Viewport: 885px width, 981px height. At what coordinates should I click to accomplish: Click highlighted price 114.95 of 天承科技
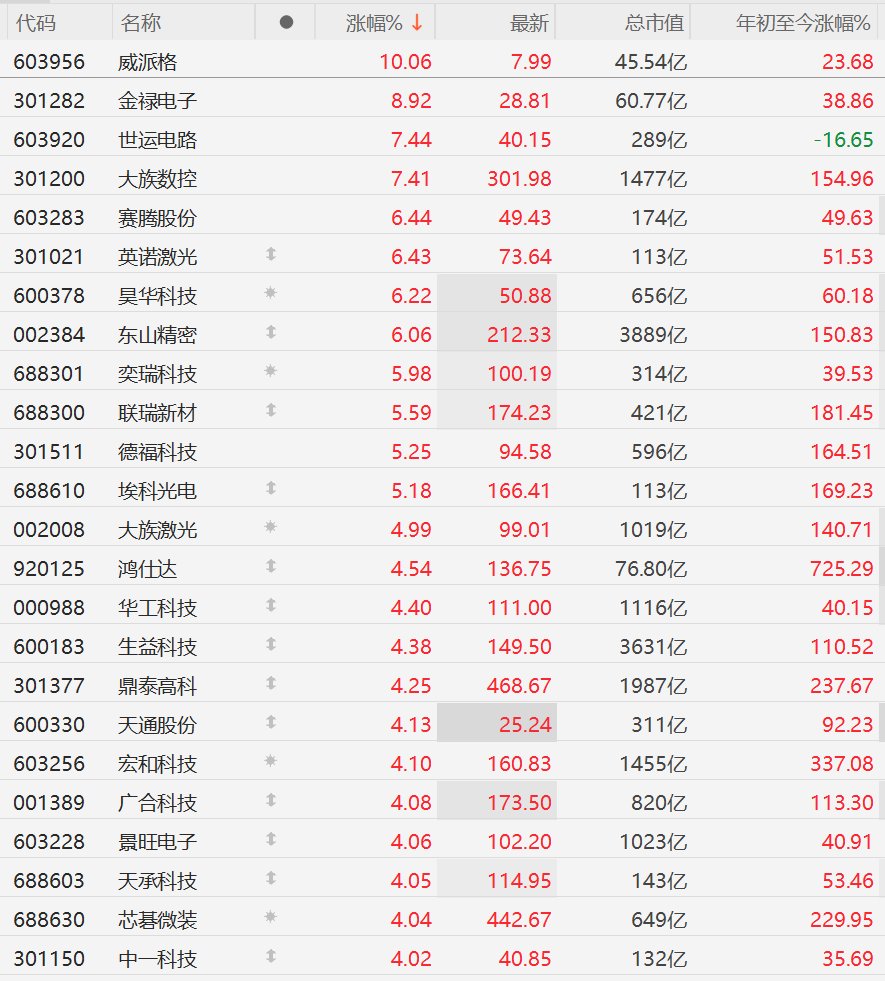520,880
